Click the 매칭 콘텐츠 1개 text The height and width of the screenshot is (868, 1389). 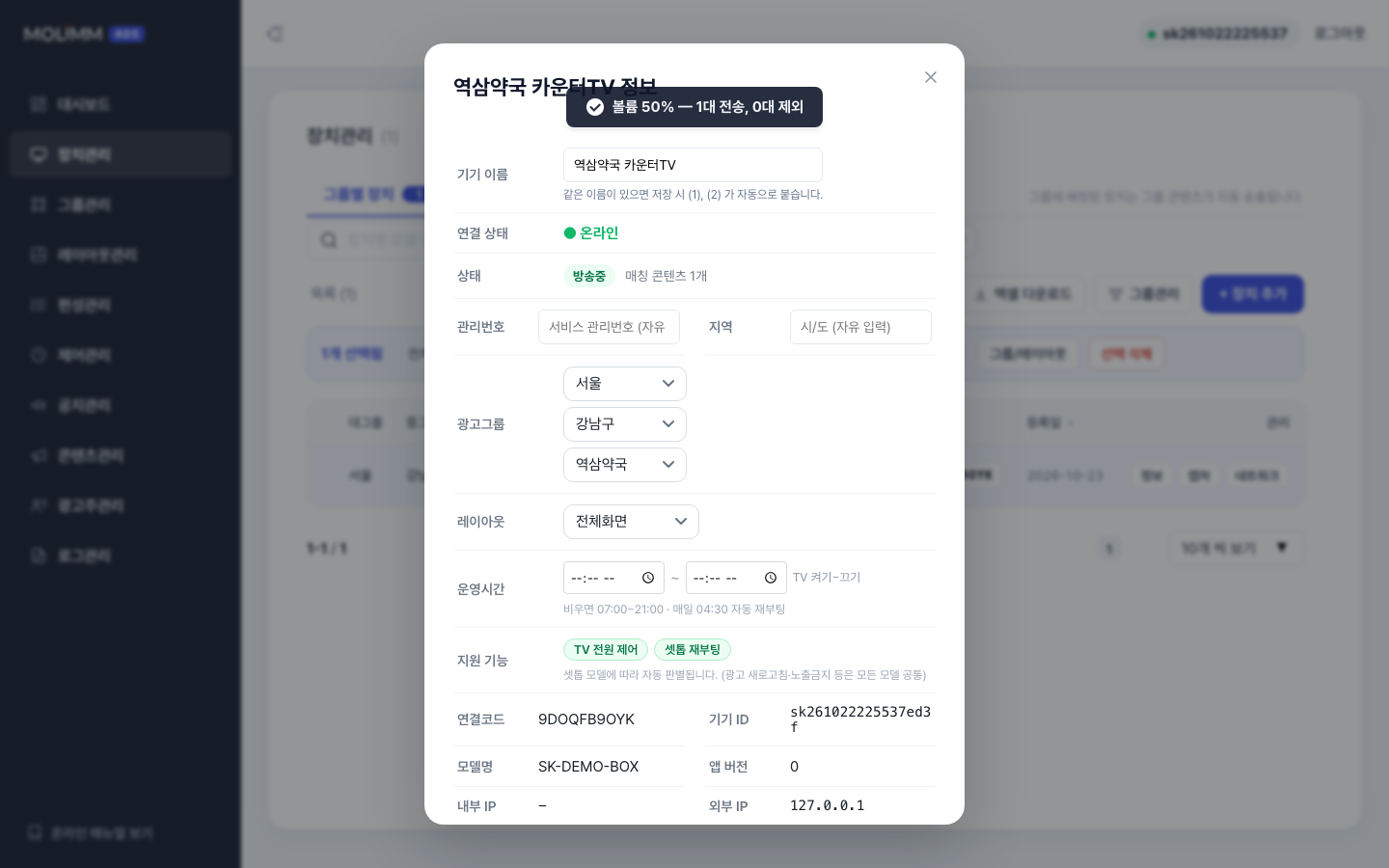[x=667, y=276]
